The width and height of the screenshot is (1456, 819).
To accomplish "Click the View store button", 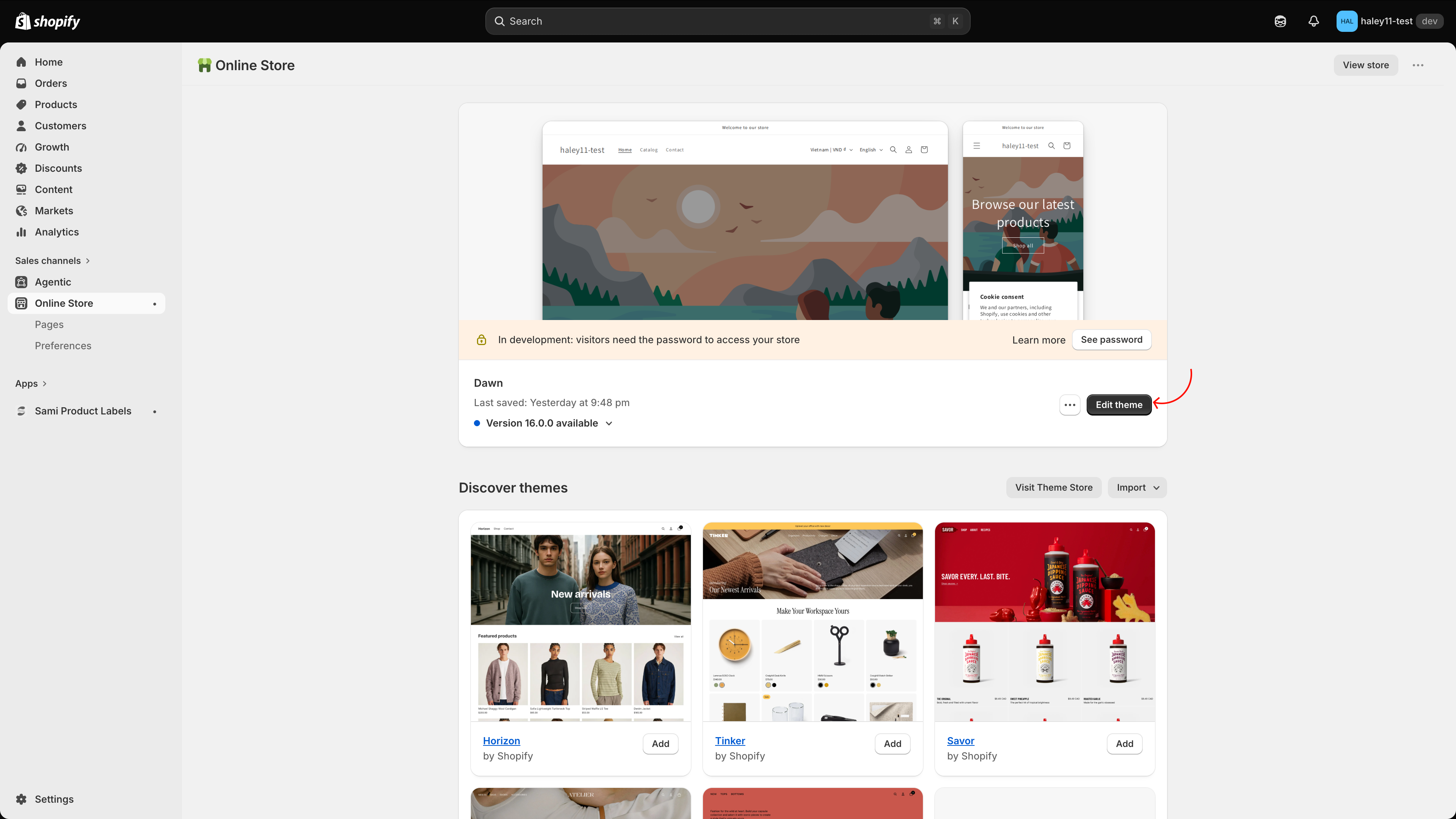I will click(x=1365, y=65).
